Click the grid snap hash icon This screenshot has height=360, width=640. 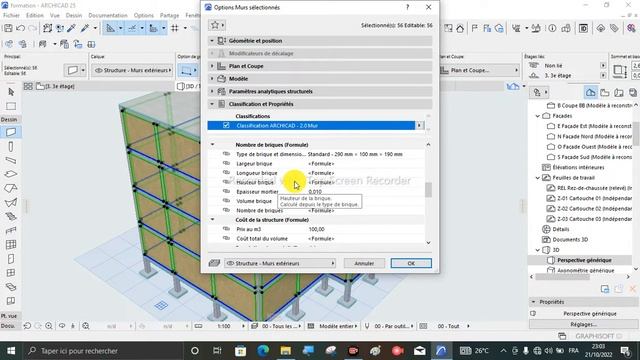[175, 28]
